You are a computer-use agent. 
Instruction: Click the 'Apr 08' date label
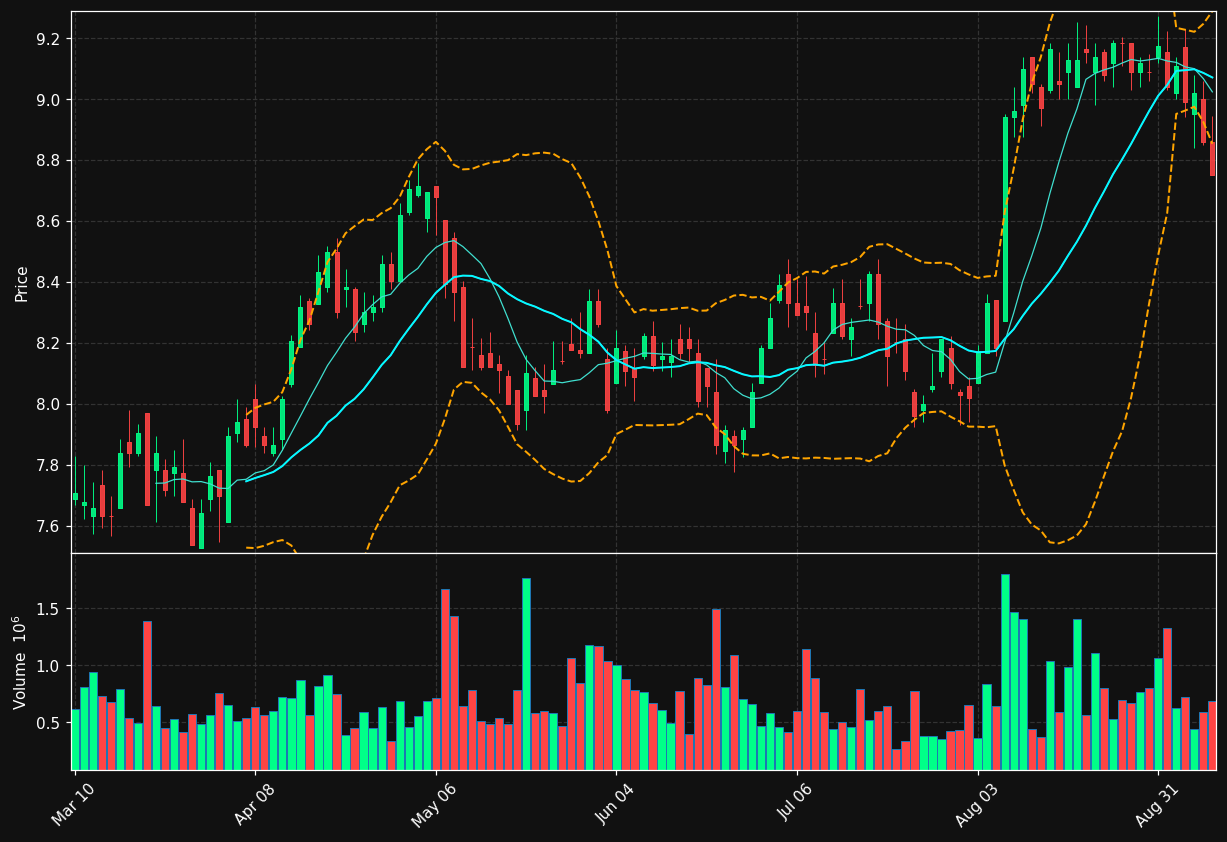tap(253, 804)
